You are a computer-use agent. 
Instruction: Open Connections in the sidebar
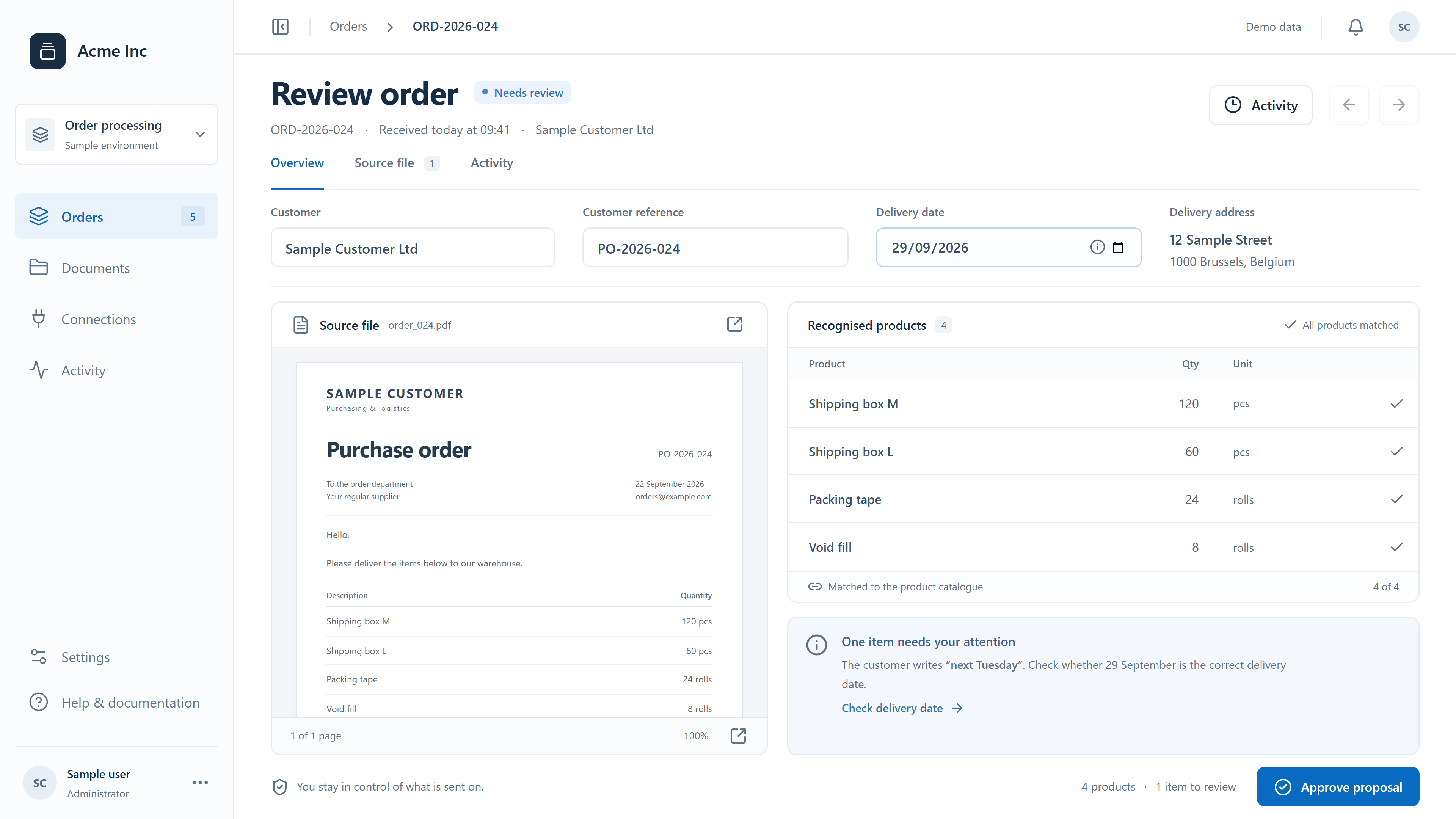tap(116, 319)
